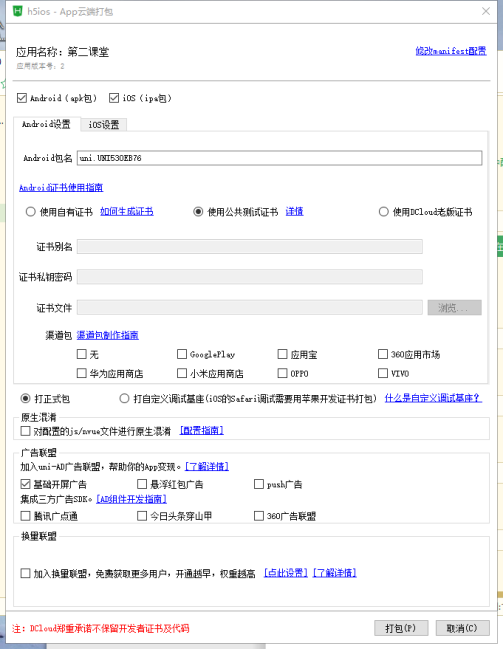Image resolution: width=503 pixels, height=649 pixels.
Task: Click the 证书别名 input field
Action: pos(250,247)
